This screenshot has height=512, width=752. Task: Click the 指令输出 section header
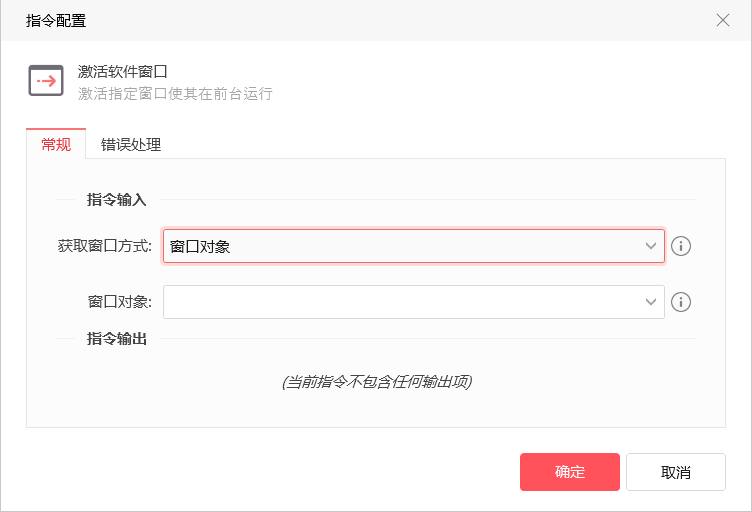(117, 339)
